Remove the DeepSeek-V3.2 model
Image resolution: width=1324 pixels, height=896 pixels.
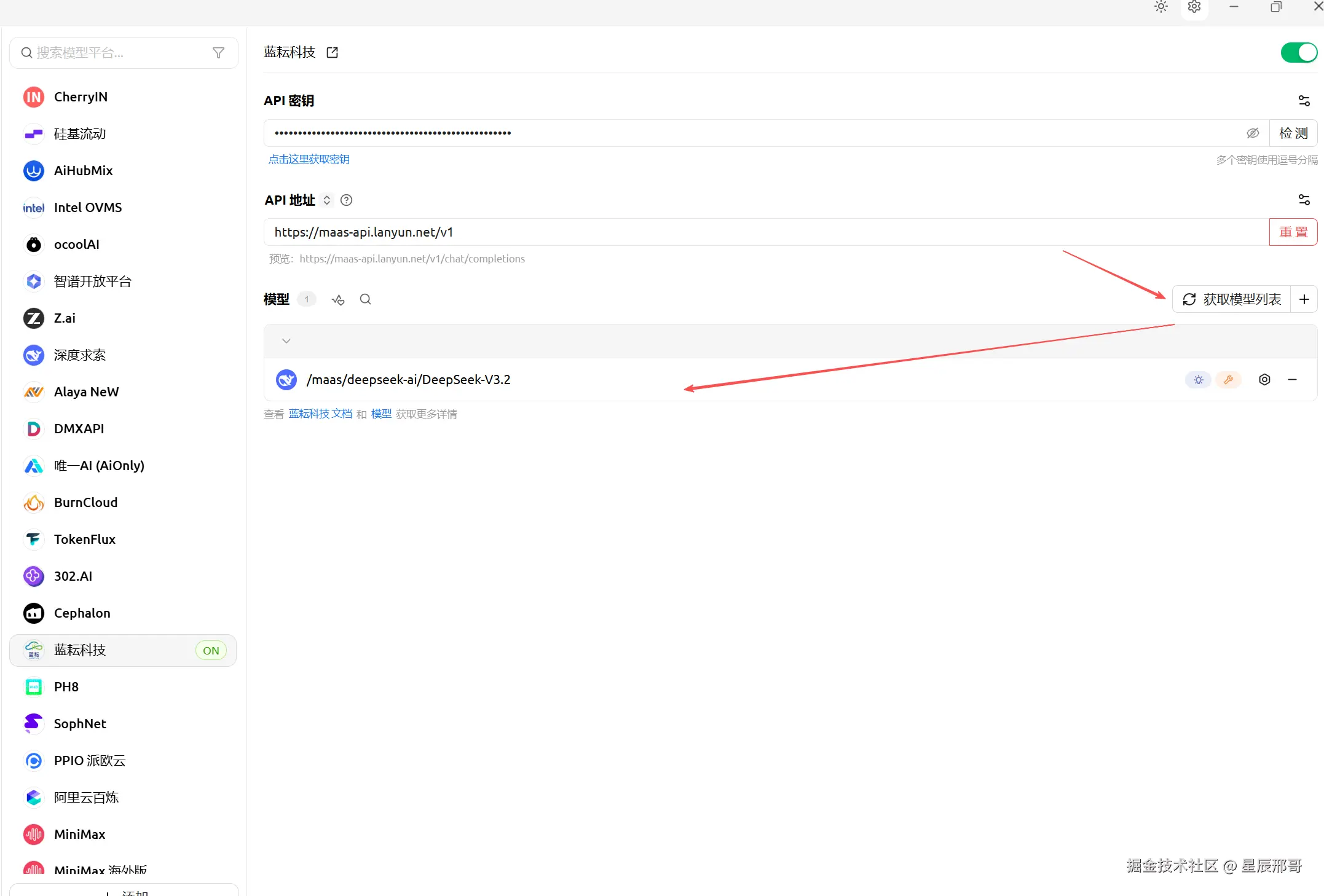pos(1293,380)
